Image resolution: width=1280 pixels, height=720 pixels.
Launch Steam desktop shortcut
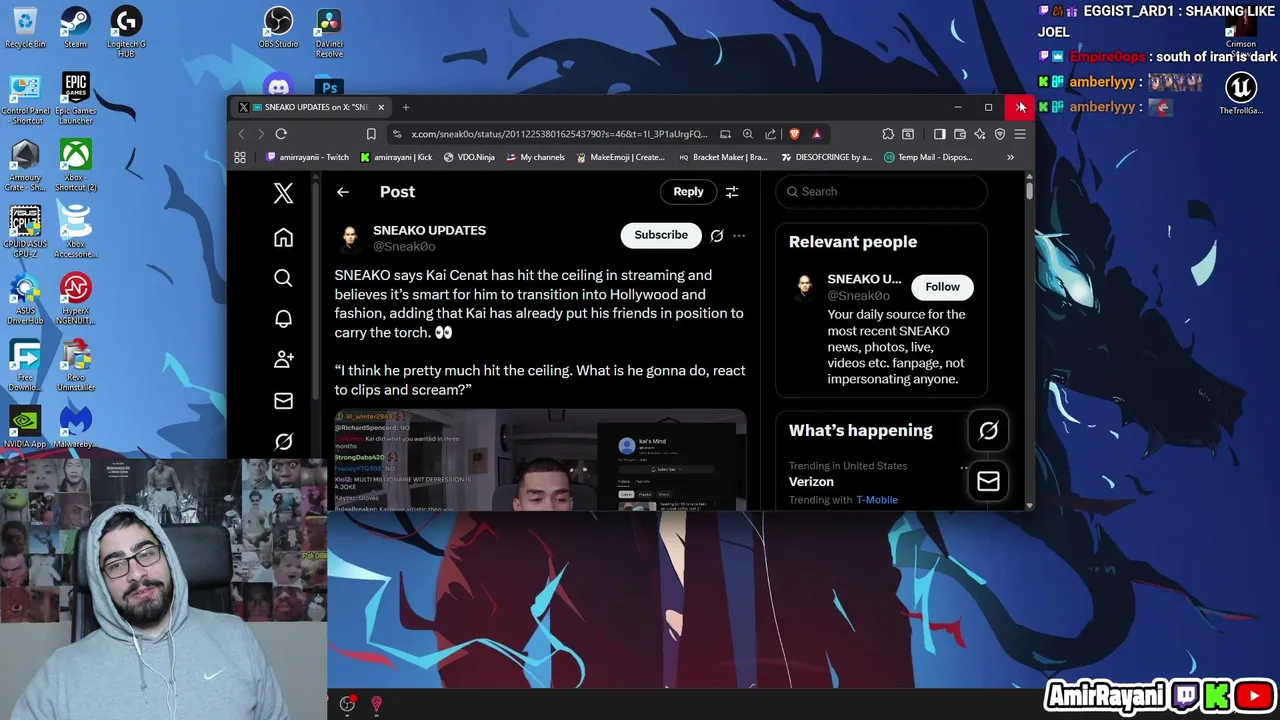75,28
